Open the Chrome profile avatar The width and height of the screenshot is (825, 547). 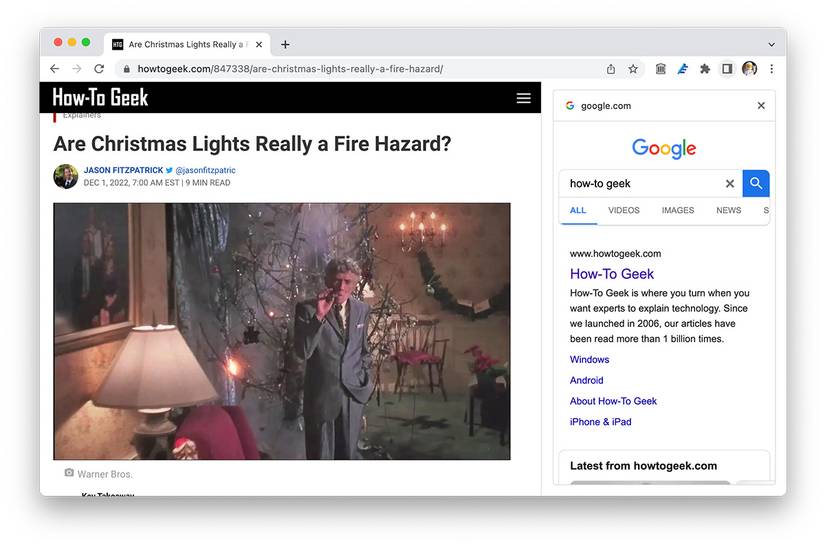[749, 68]
